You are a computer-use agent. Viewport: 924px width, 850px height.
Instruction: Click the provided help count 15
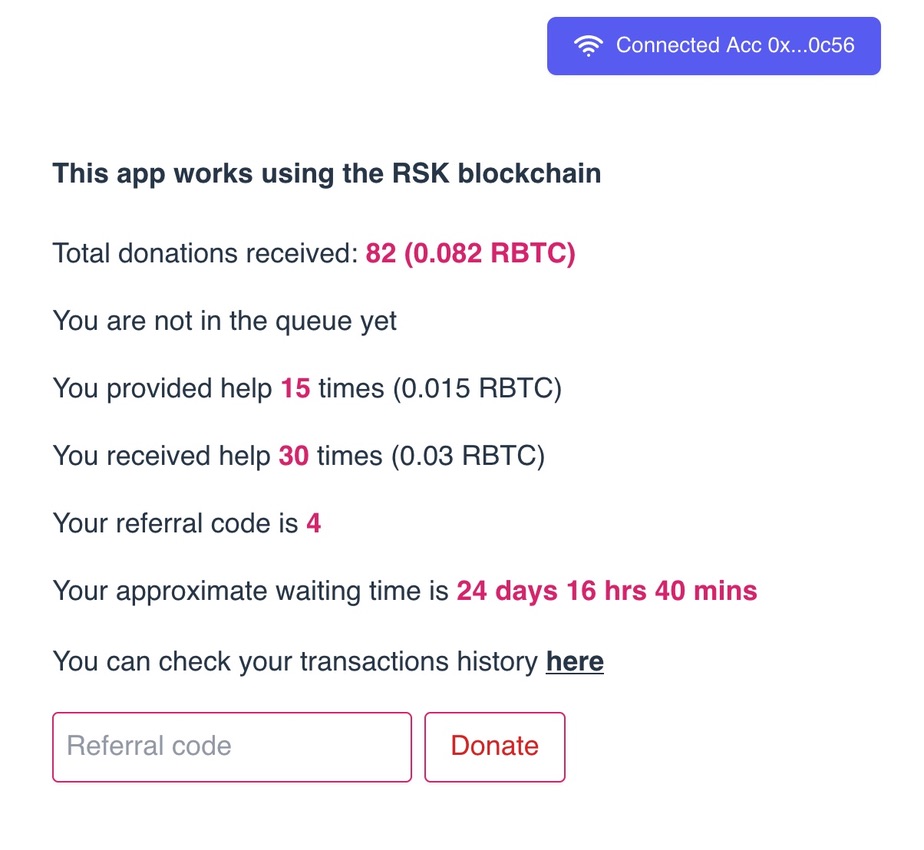tap(295, 388)
